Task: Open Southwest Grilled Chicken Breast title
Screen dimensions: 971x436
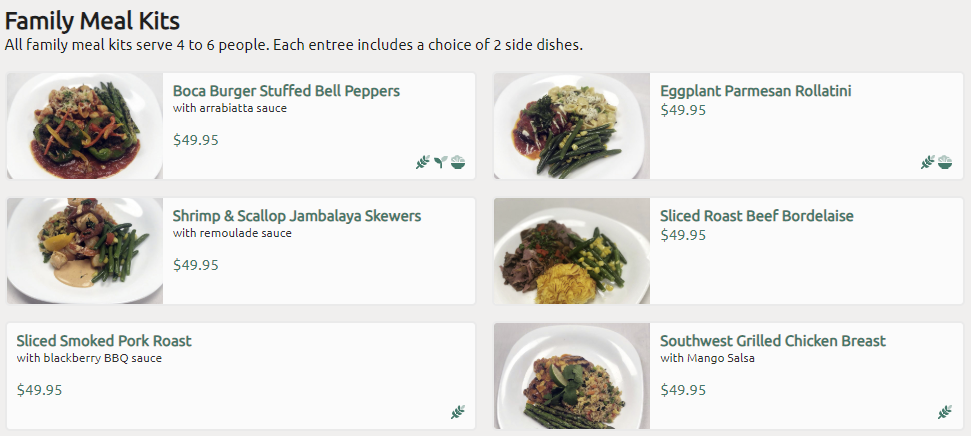Action: click(x=772, y=341)
